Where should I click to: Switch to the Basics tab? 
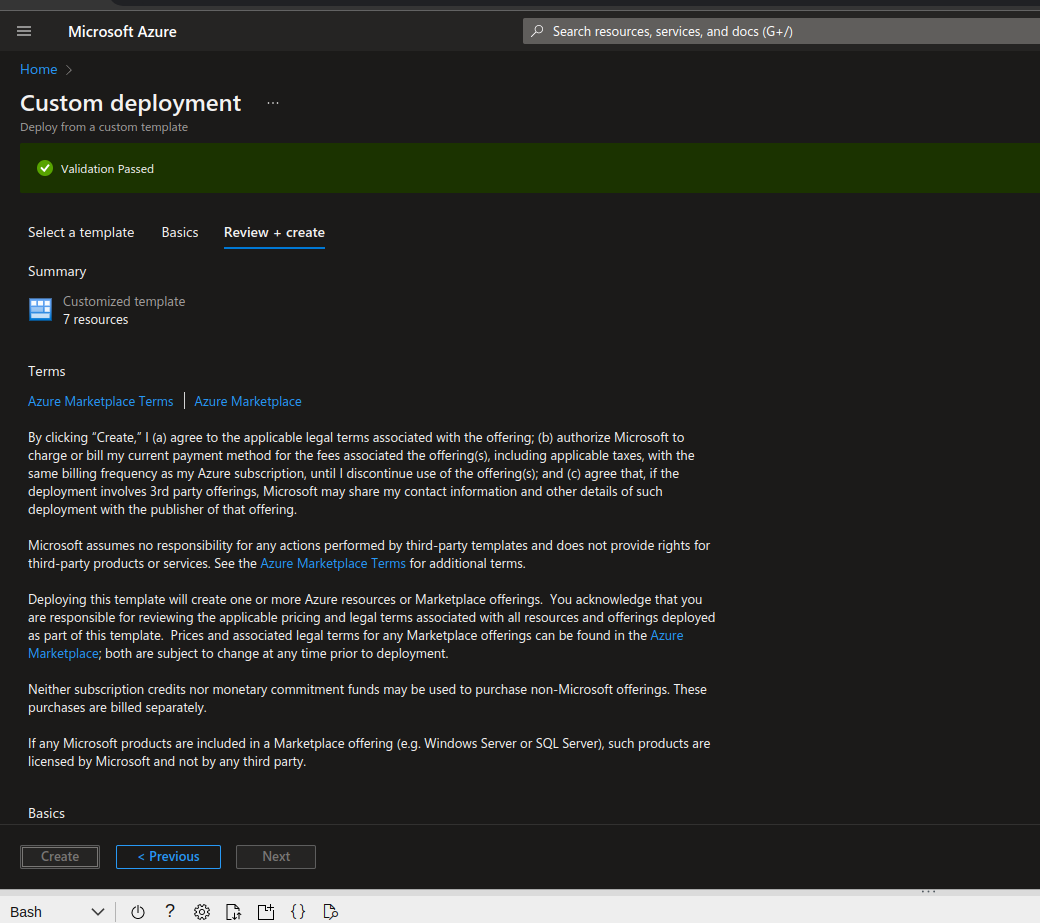(x=180, y=233)
